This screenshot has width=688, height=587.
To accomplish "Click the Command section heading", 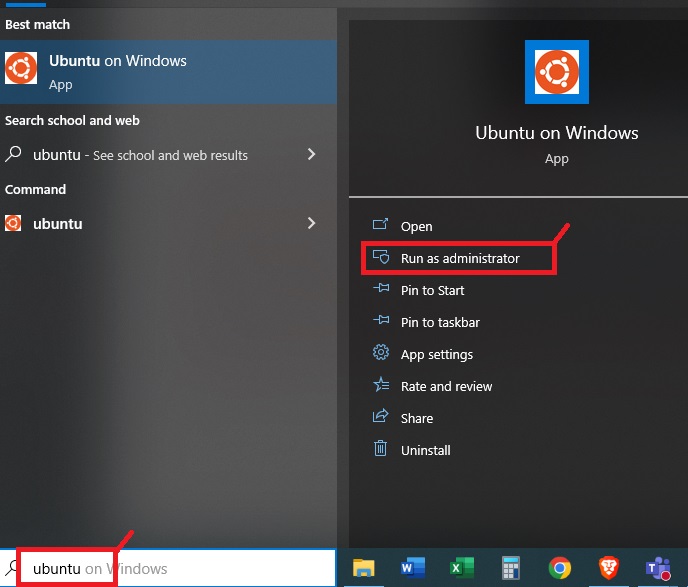I will (x=35, y=190).
